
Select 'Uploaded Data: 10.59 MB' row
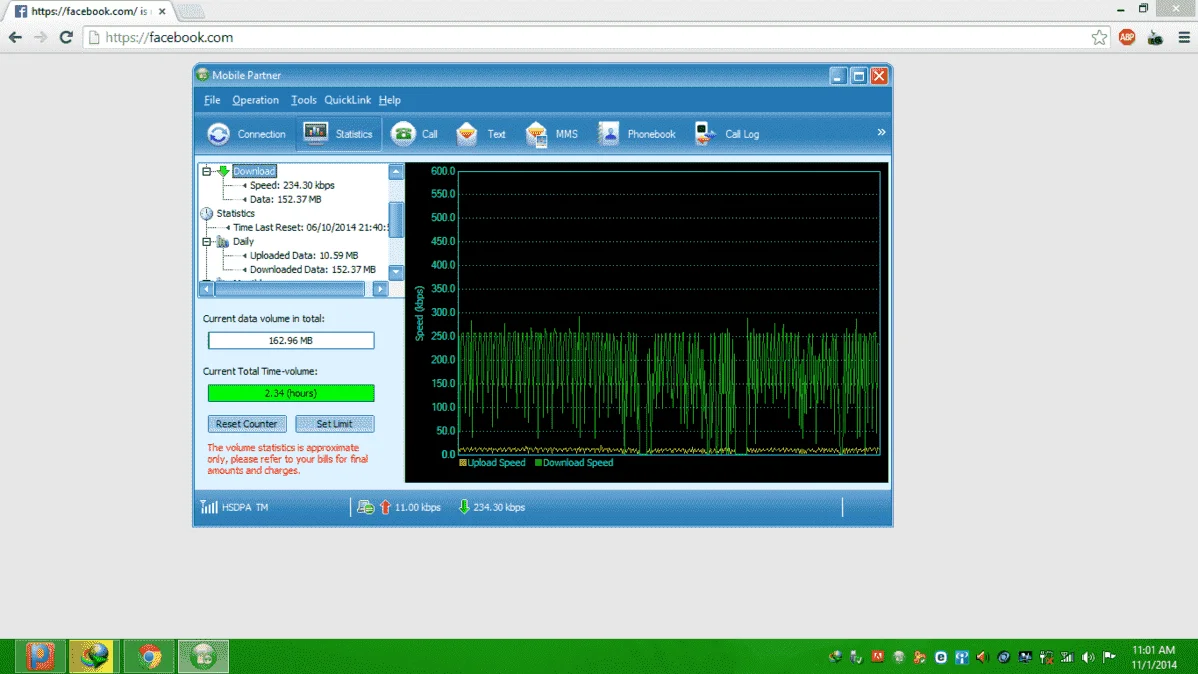(x=303, y=255)
